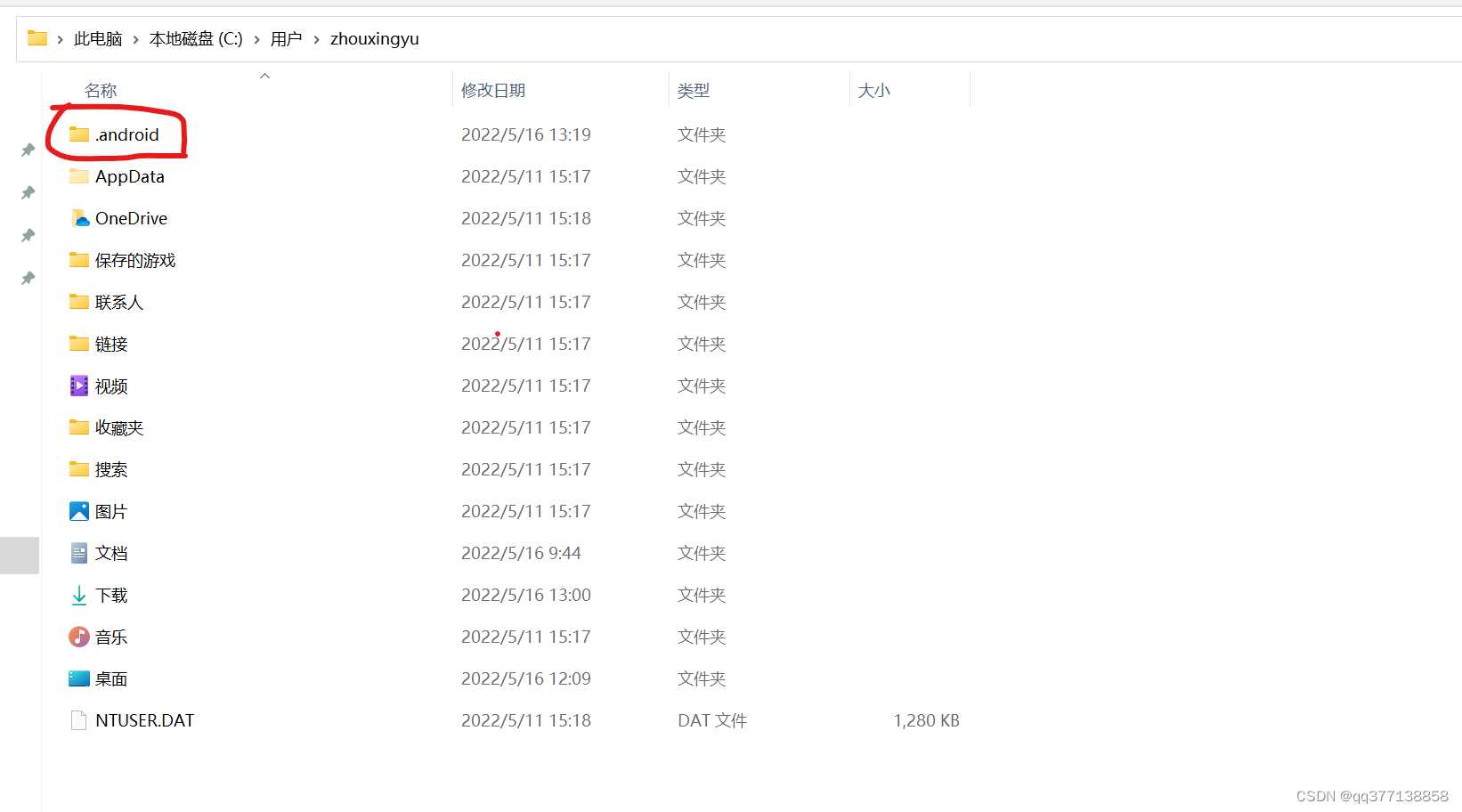Click the 视频 (Videos) folder icon
1462x812 pixels.
[x=78, y=386]
